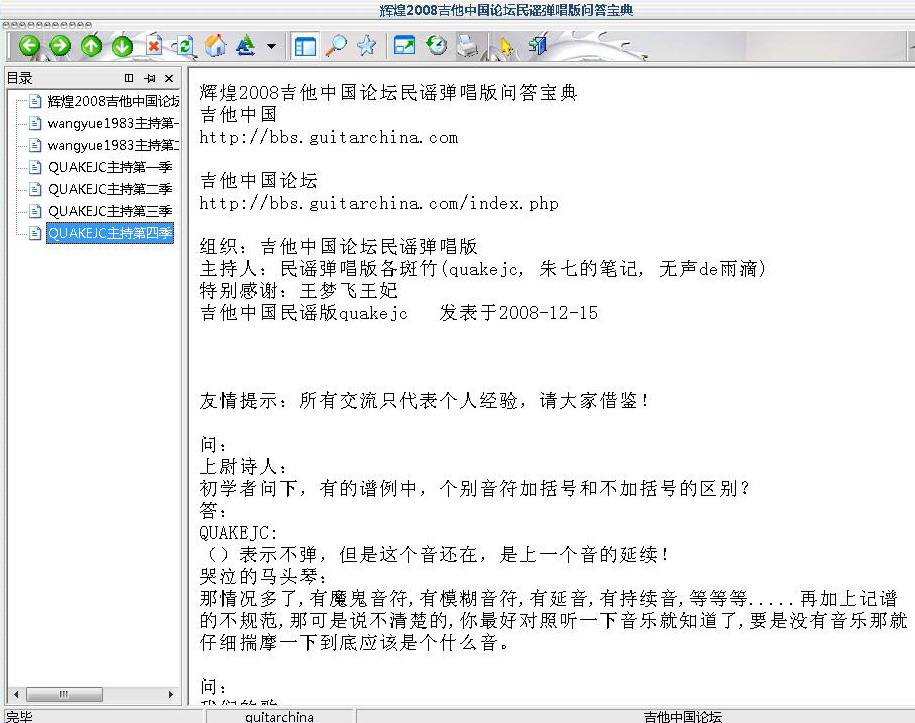Screen dimensions: 915x723
Task: Click the http://bbs.guitarchina.com address text
Action: [x=329, y=138]
